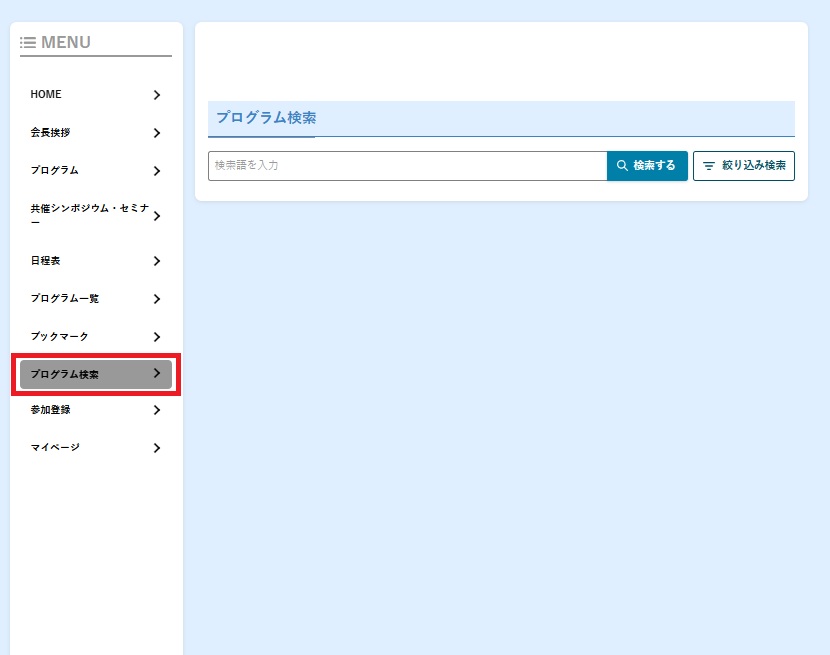Expand the プログラム menu chevron

tap(157, 171)
